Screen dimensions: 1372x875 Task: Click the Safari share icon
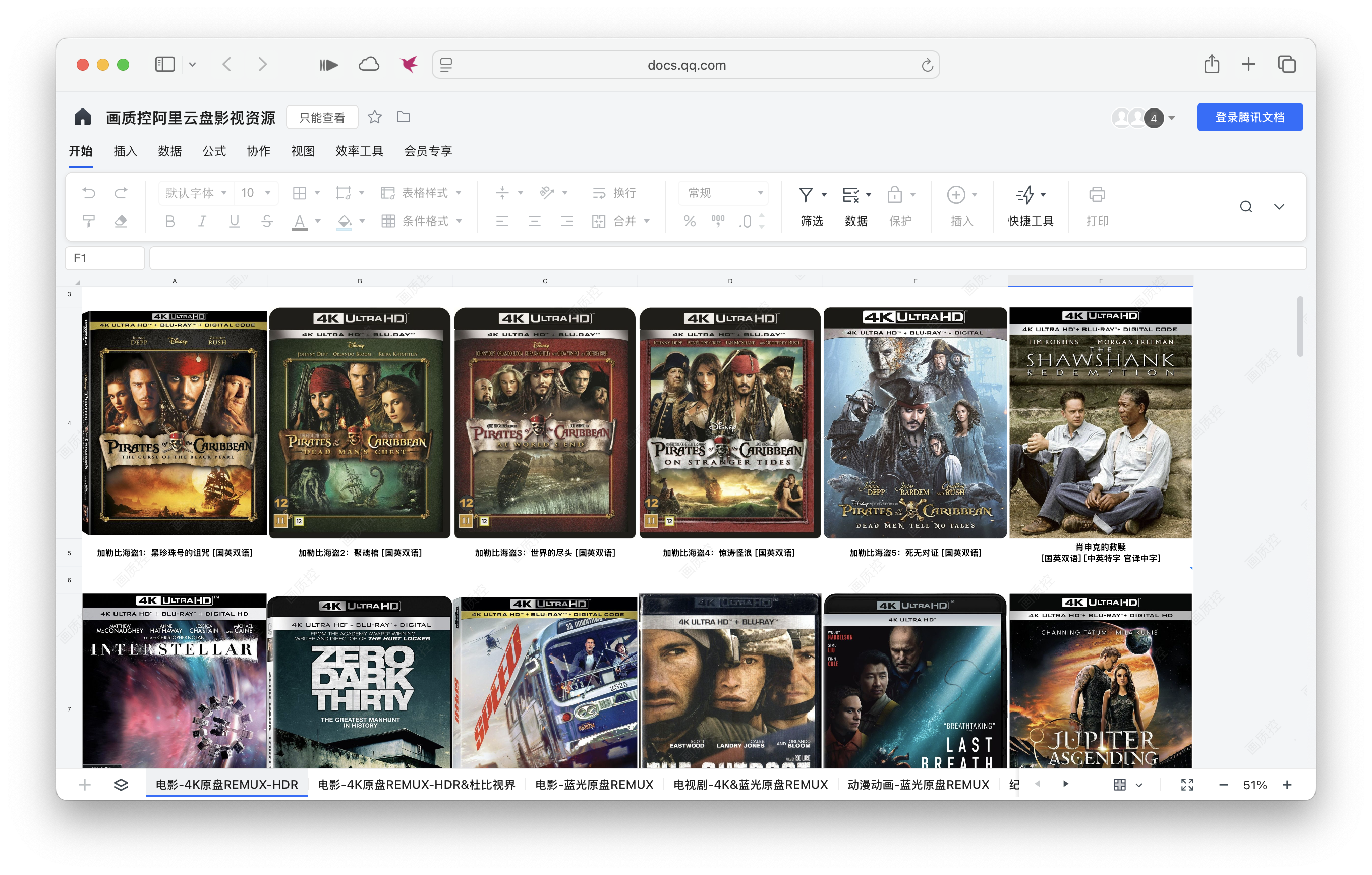coord(1211,64)
